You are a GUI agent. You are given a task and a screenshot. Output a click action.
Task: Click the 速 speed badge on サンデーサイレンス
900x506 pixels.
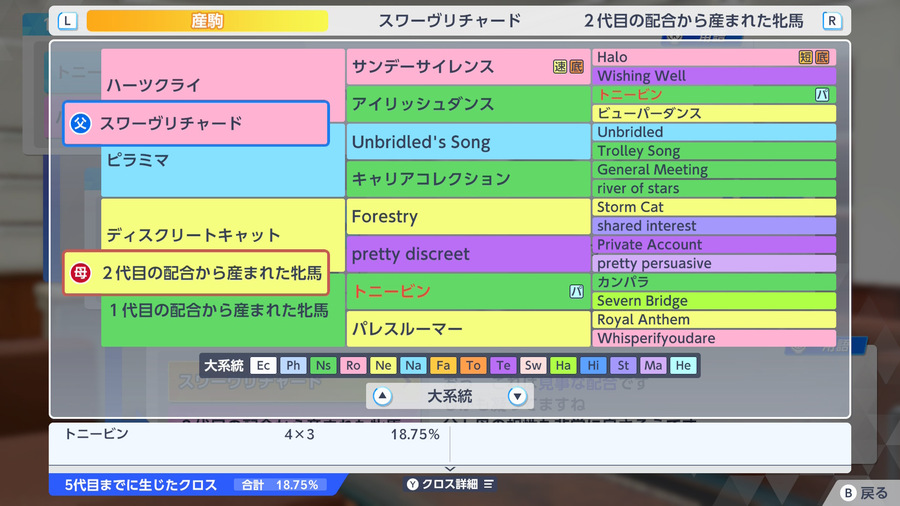click(560, 67)
